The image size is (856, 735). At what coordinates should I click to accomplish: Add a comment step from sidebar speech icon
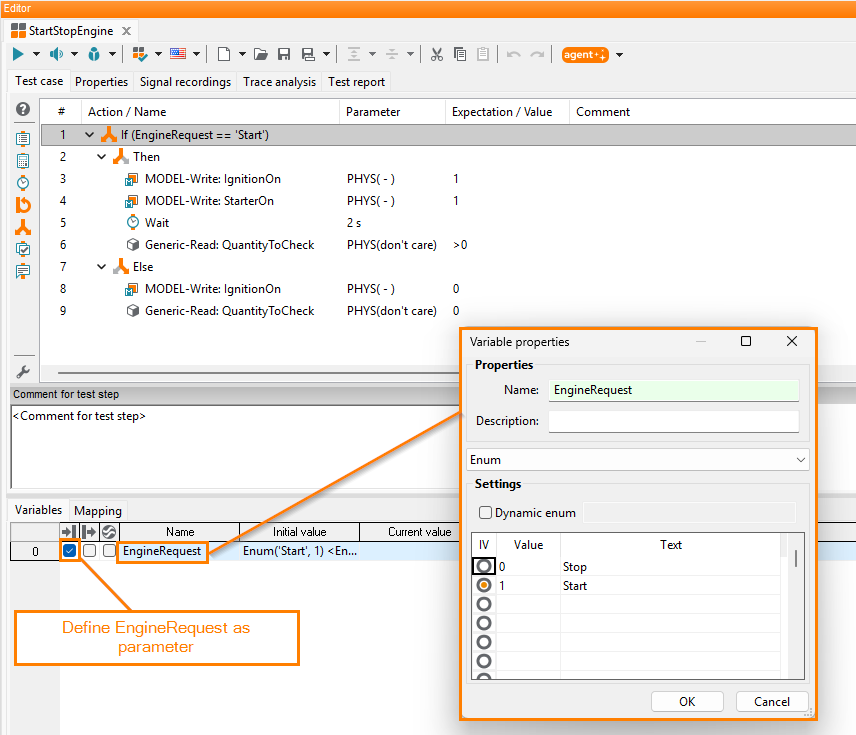point(23,271)
